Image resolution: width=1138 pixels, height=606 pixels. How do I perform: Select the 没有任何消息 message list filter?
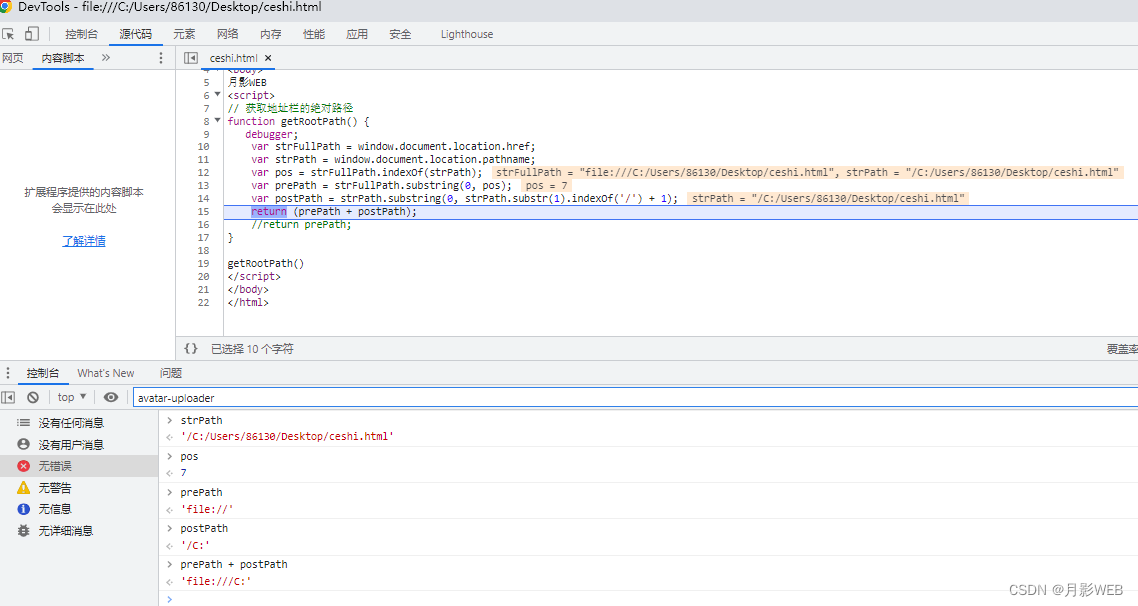coord(79,422)
